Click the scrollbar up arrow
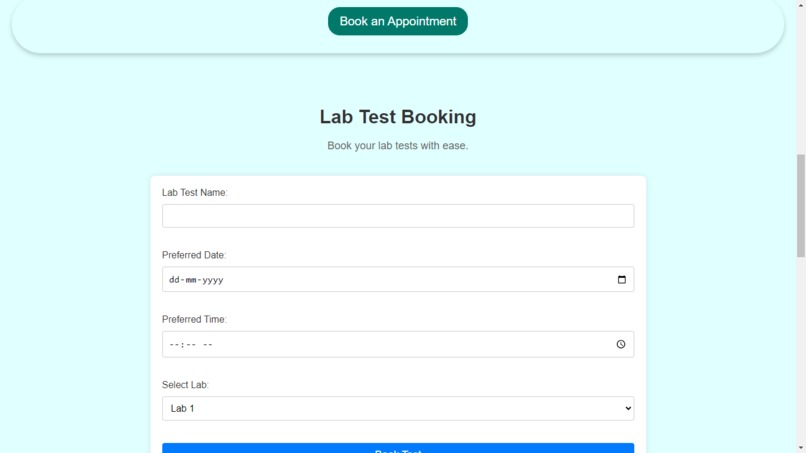This screenshot has height=453, width=806. [801, 4]
